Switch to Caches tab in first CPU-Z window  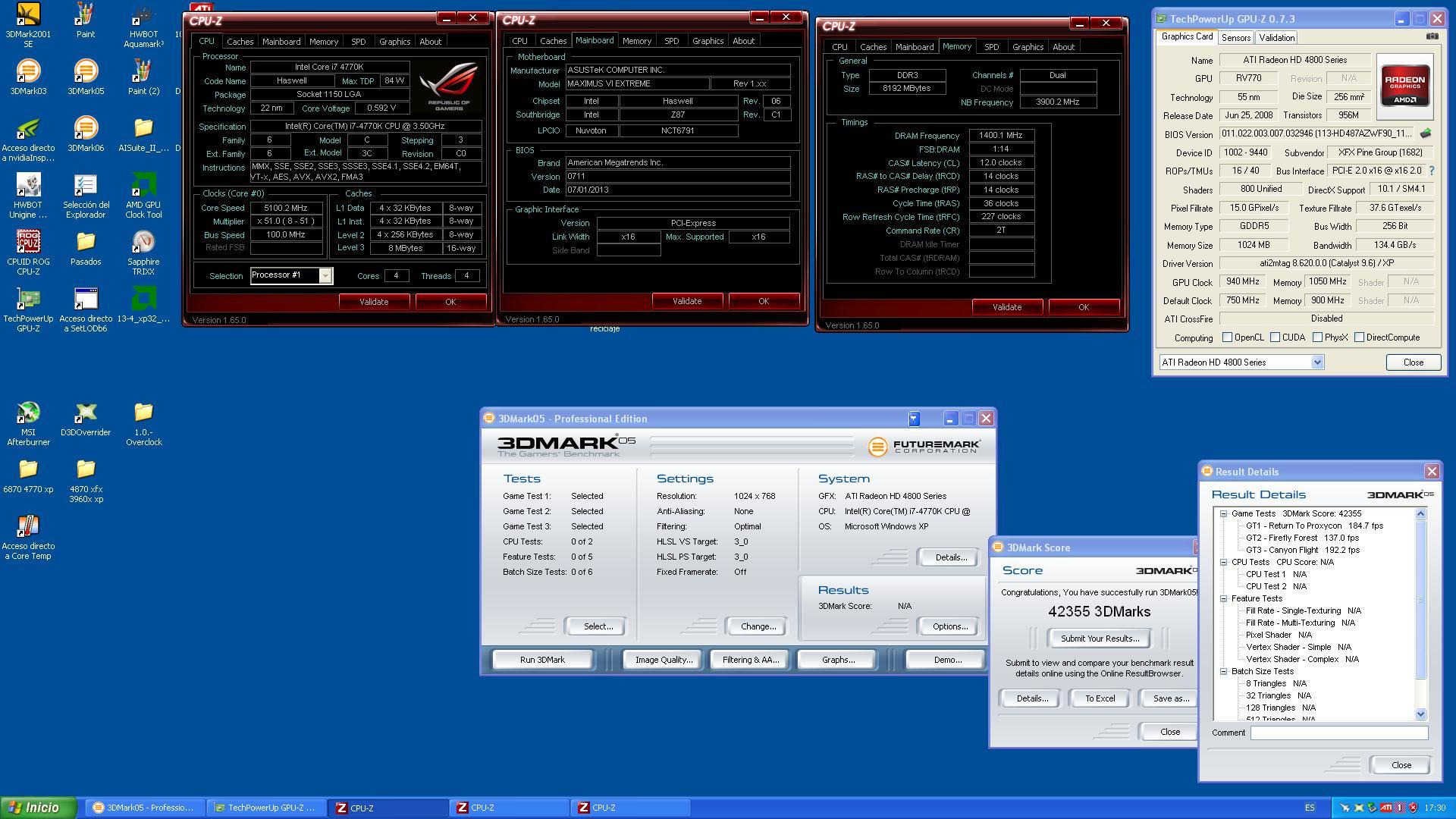pos(240,42)
